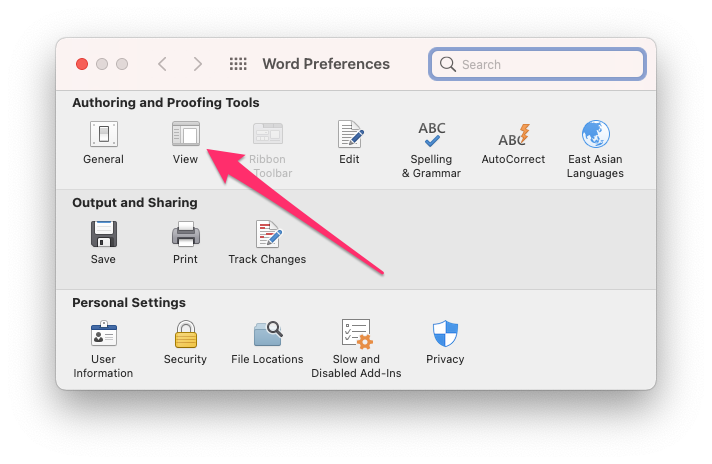The height and width of the screenshot is (464, 712).
Task: Click the 'Authoring and Proofing Tools' heading
Action: [x=166, y=103]
